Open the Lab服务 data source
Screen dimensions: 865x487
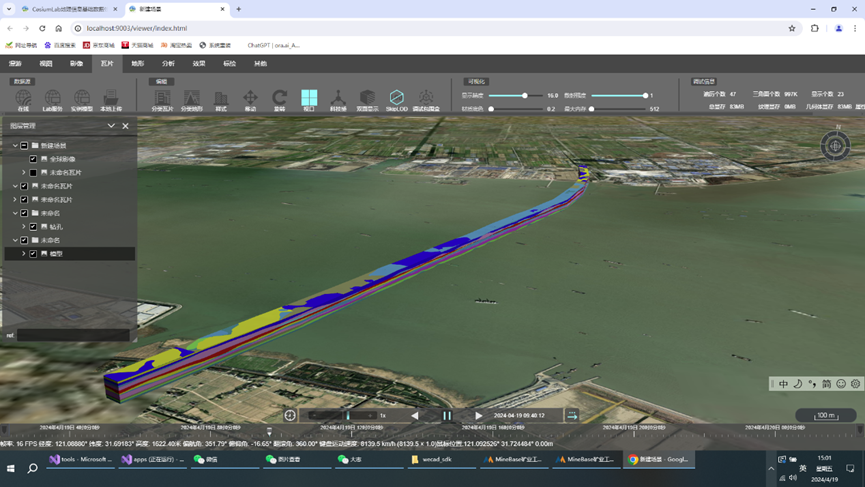[52, 98]
